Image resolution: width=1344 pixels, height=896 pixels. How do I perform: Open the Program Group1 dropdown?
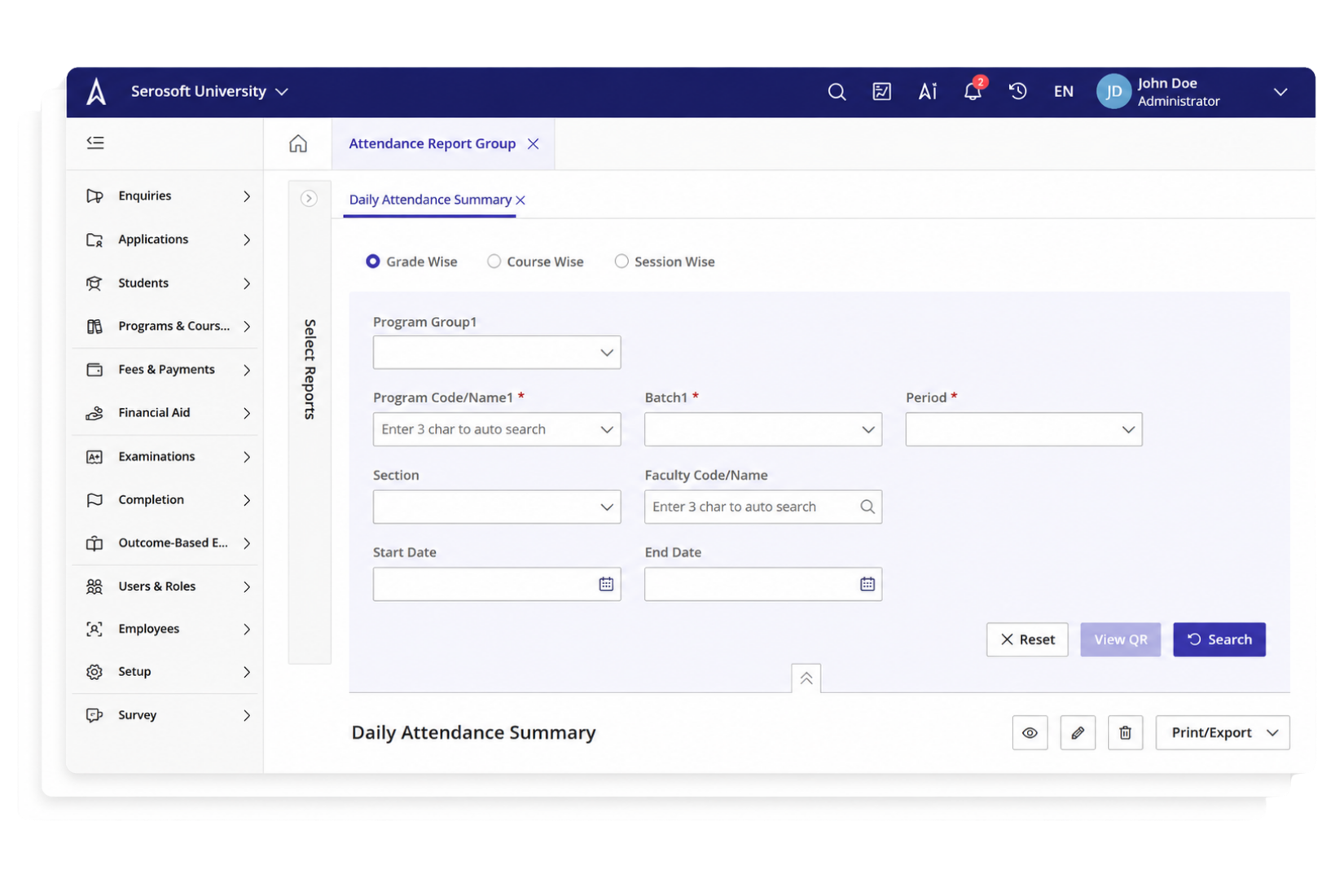tap(497, 353)
